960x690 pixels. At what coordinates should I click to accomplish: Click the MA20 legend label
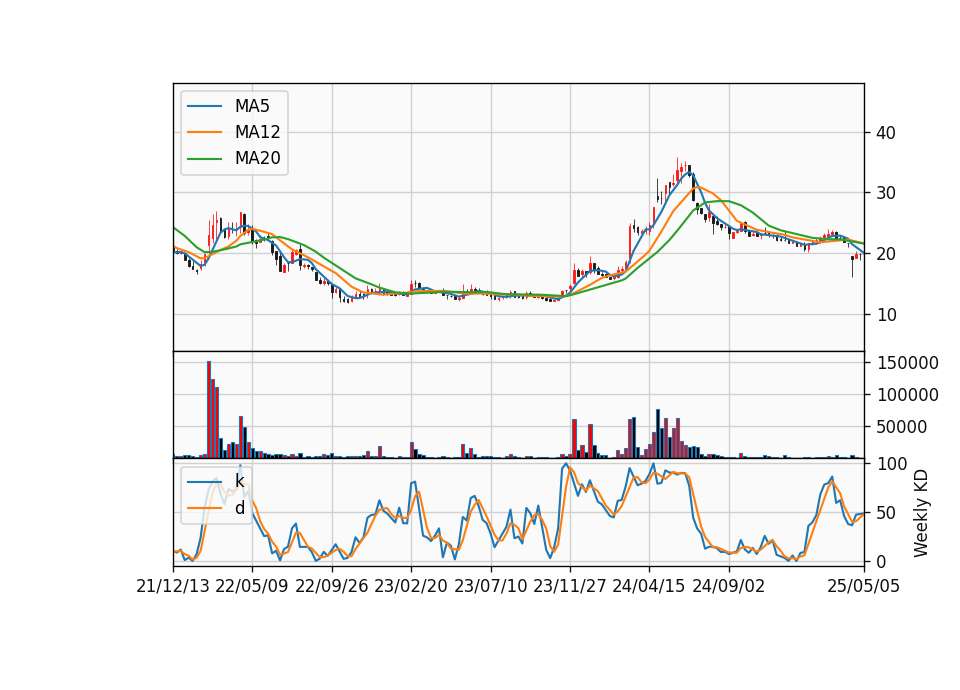[257, 158]
